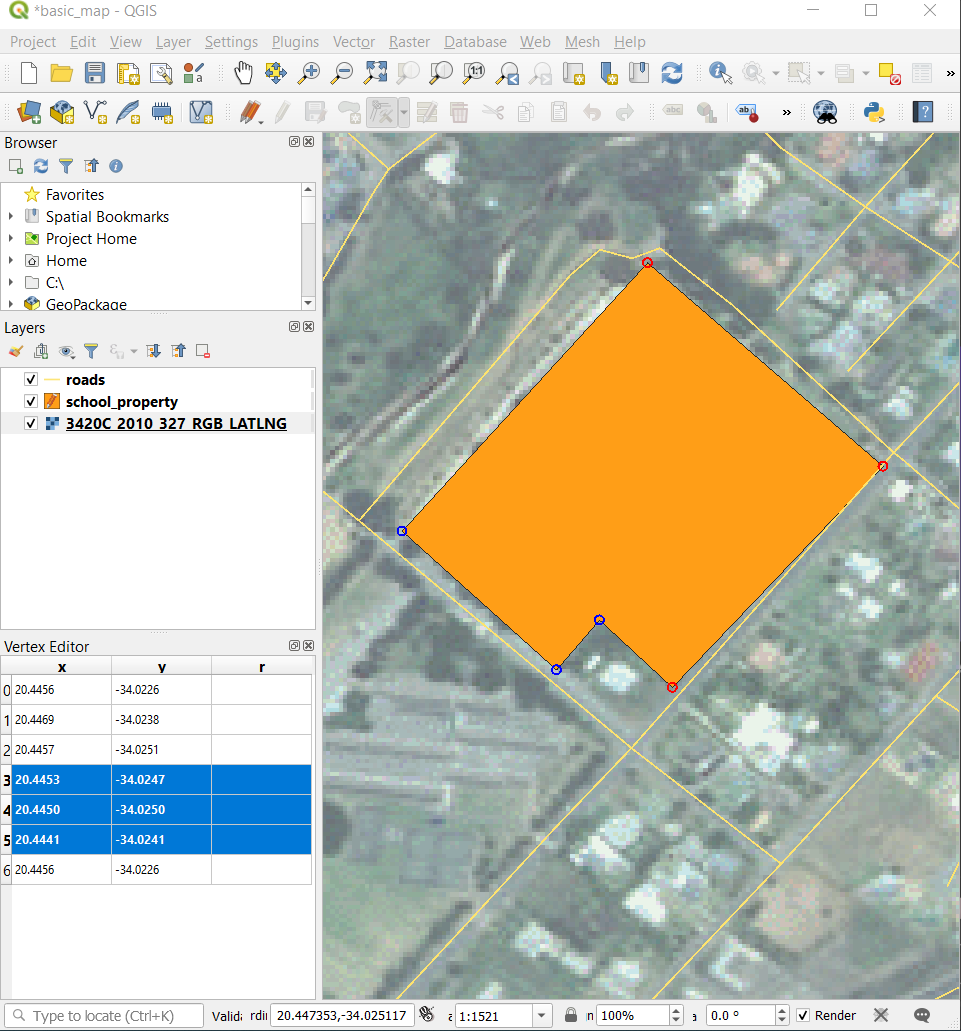Image resolution: width=961 pixels, height=1031 pixels.
Task: Open Layer Styling panel paintbrush icon
Action: click(15, 351)
